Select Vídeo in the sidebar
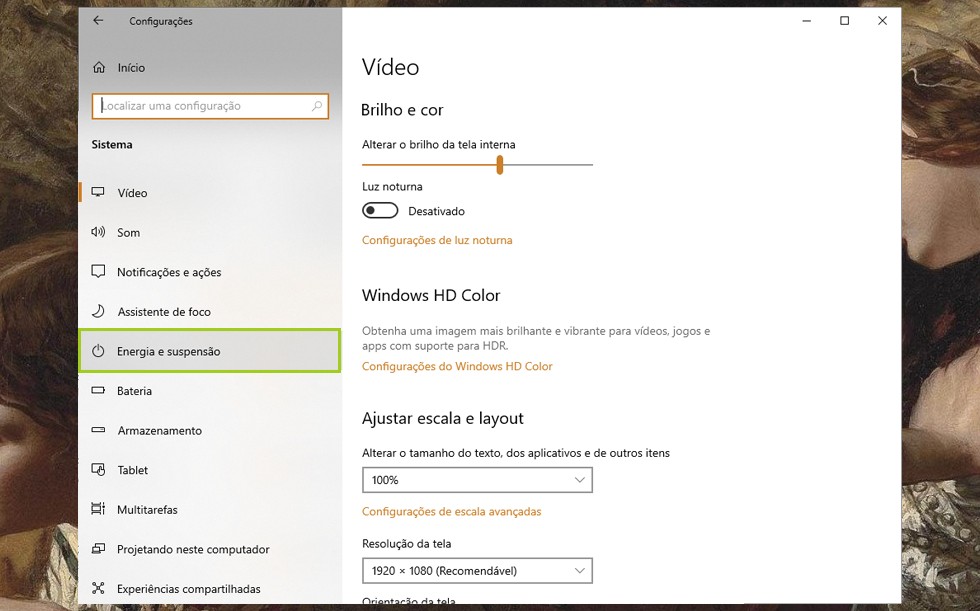Viewport: 980px width, 611px height. click(210, 193)
